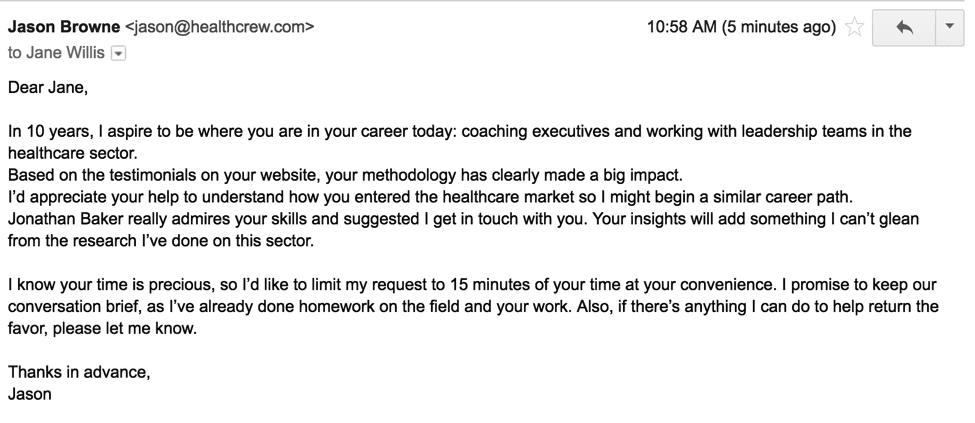Click the "In 10 years" opening phrase
The height and width of the screenshot is (423, 975).
(46, 131)
